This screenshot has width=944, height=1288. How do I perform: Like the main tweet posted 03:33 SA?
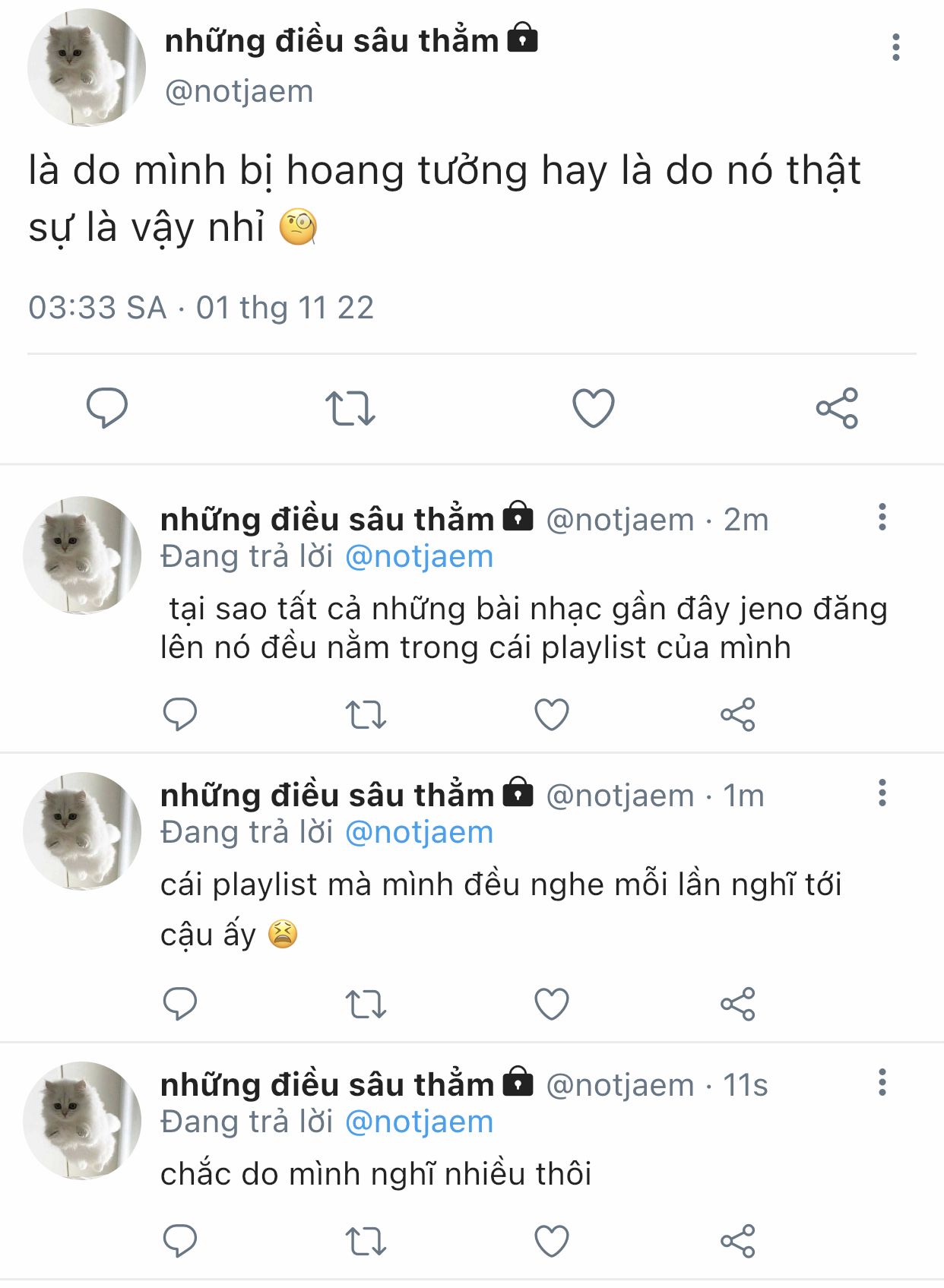pyautogui.click(x=593, y=408)
